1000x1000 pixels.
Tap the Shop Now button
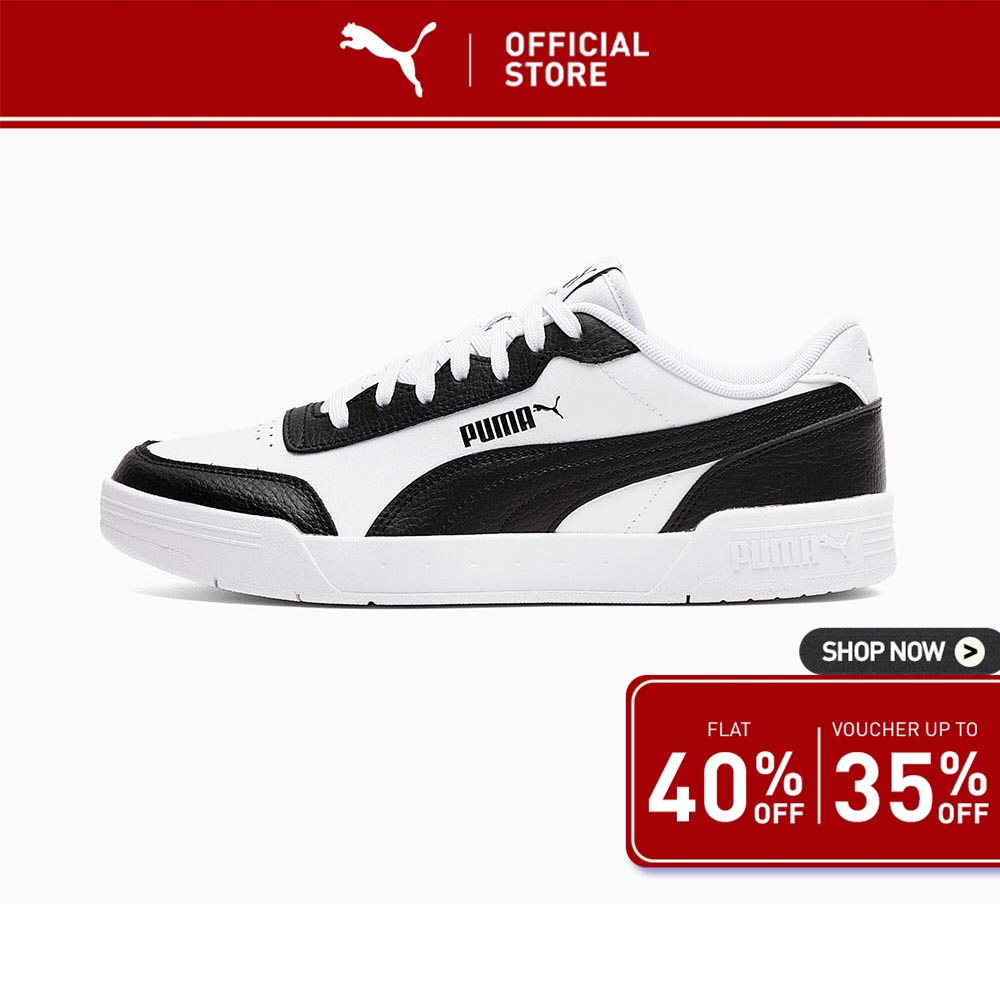tap(899, 651)
